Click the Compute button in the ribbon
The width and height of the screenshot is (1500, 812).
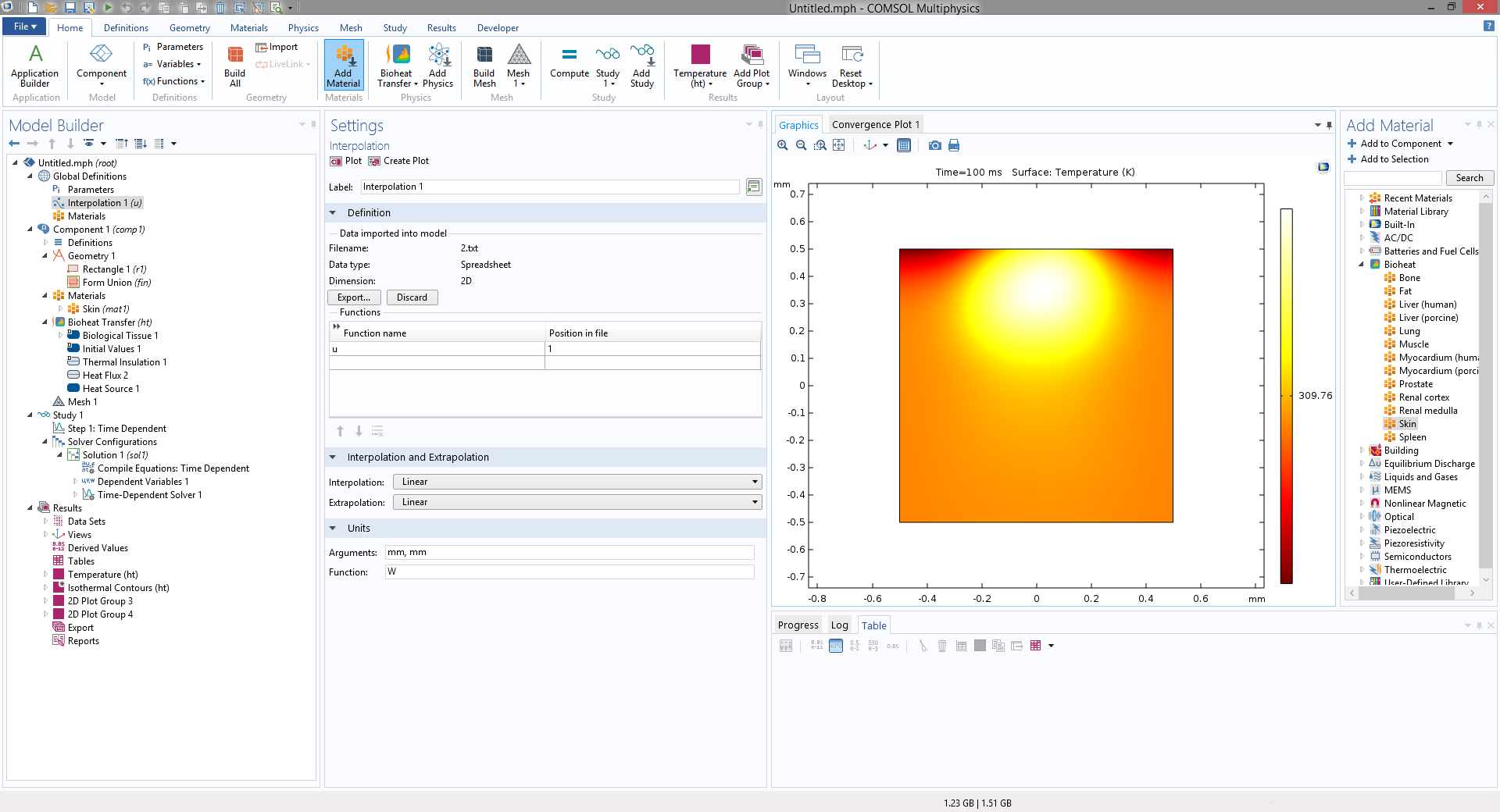[x=569, y=62]
